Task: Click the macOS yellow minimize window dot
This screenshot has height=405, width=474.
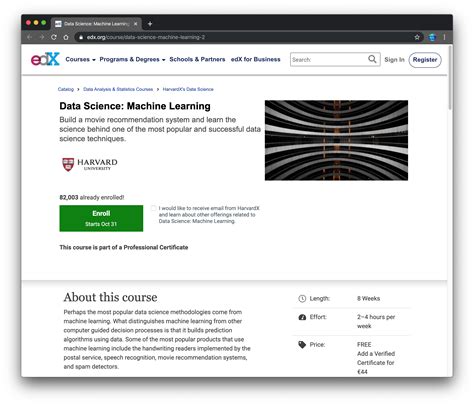Action: (x=36, y=23)
